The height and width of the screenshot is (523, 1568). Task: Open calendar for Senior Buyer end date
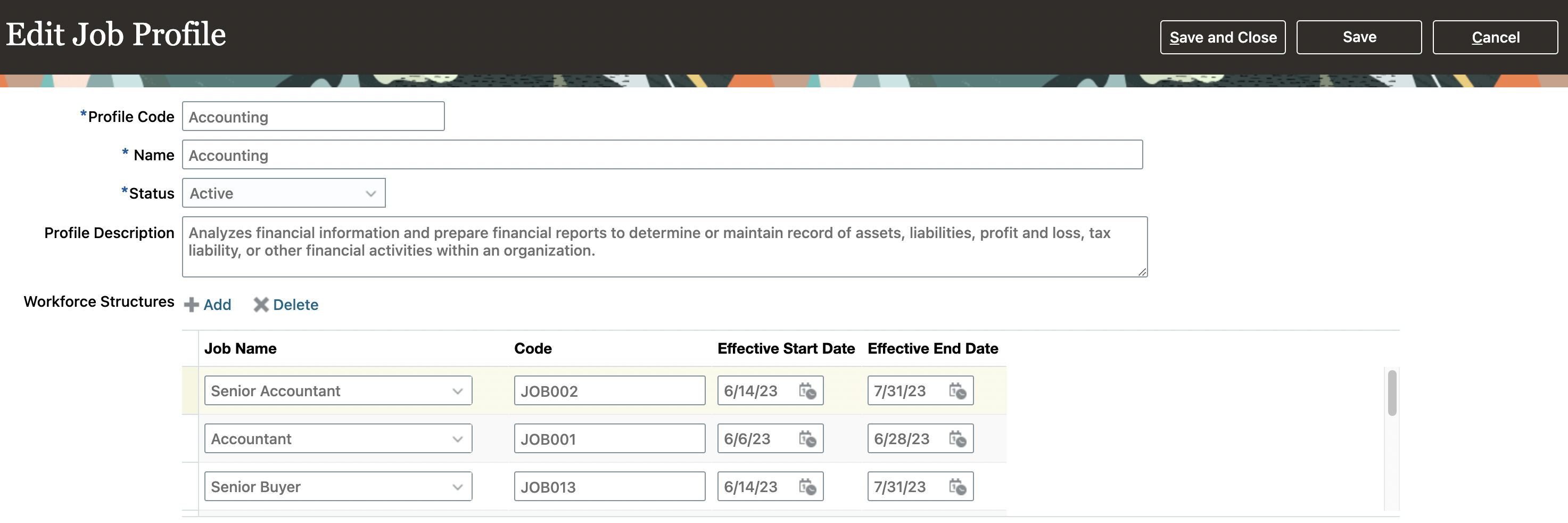pos(957,487)
